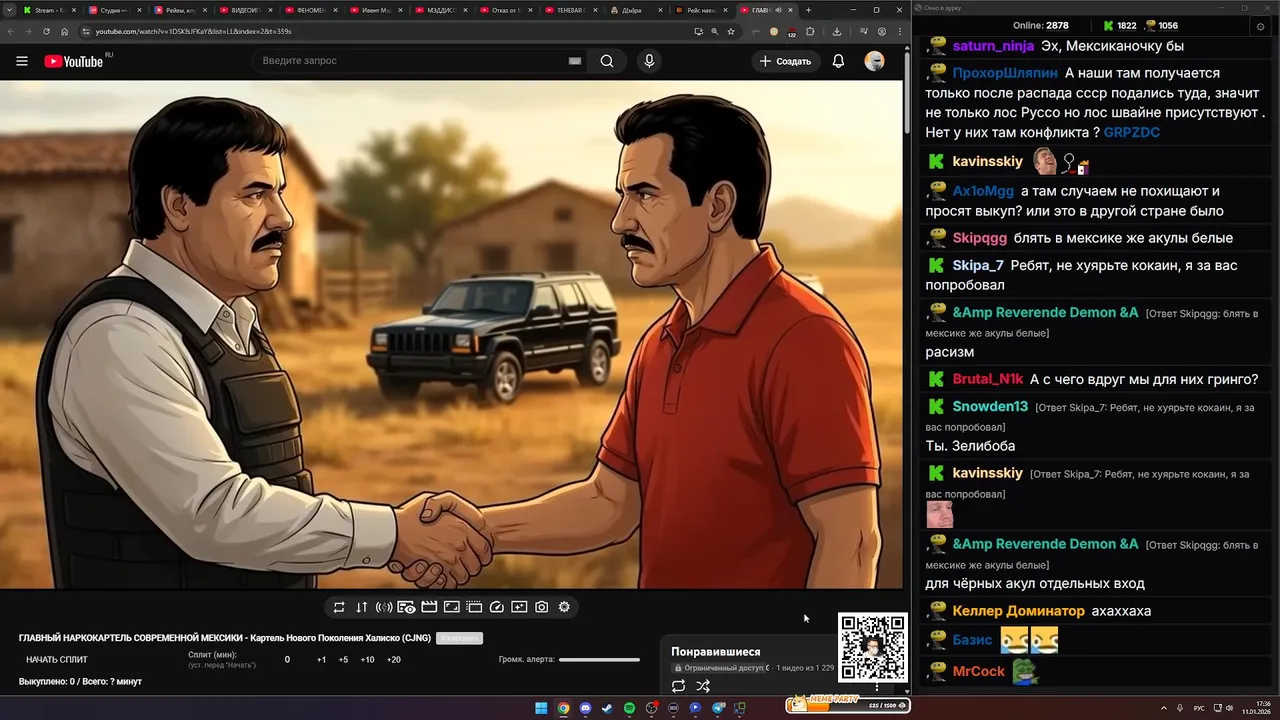Click the QR code image
Screen dimensions: 1280x720
872,647
